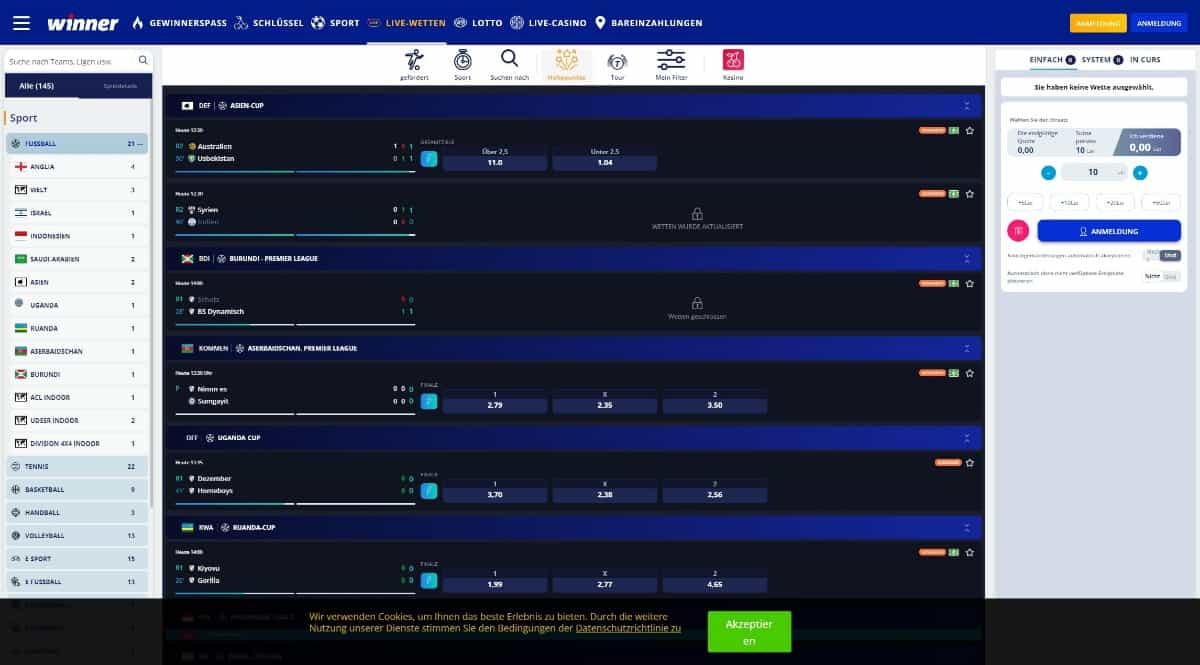The height and width of the screenshot is (665, 1200).
Task: Open the stopwatch filter icon
Action: [462, 63]
